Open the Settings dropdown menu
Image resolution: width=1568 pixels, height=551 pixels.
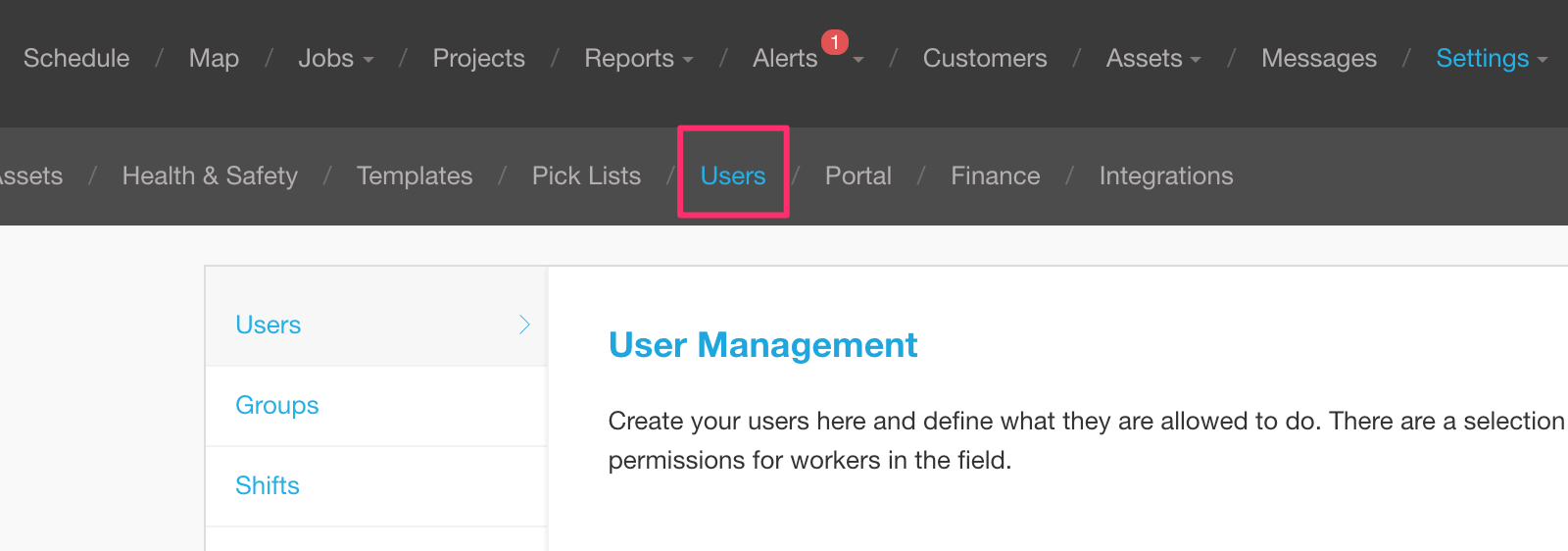[1492, 59]
